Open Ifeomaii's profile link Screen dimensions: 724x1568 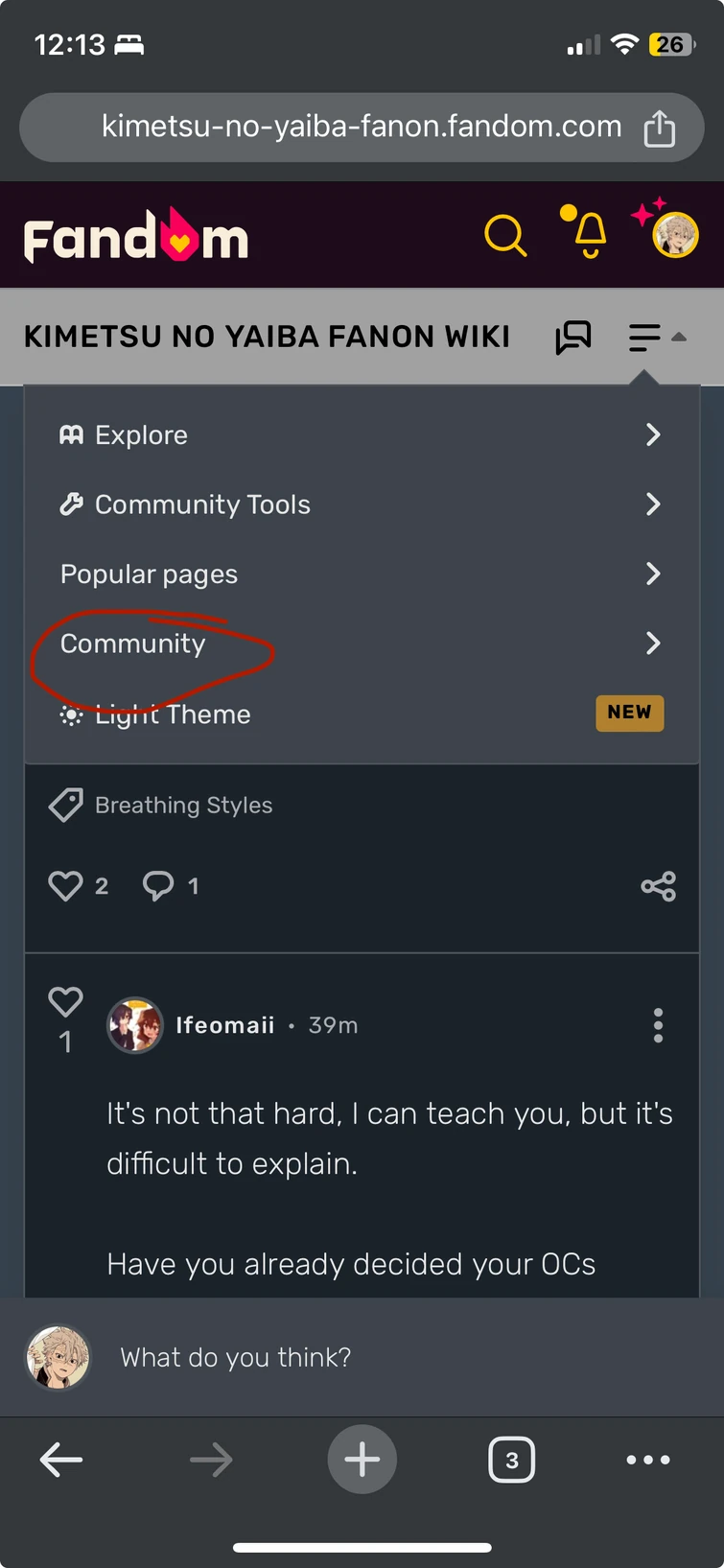click(225, 1024)
